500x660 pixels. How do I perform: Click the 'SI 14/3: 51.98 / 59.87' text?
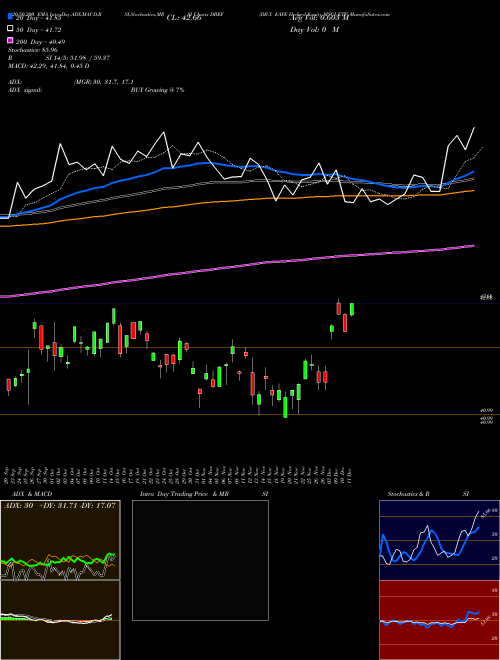pyautogui.click(x=78, y=58)
